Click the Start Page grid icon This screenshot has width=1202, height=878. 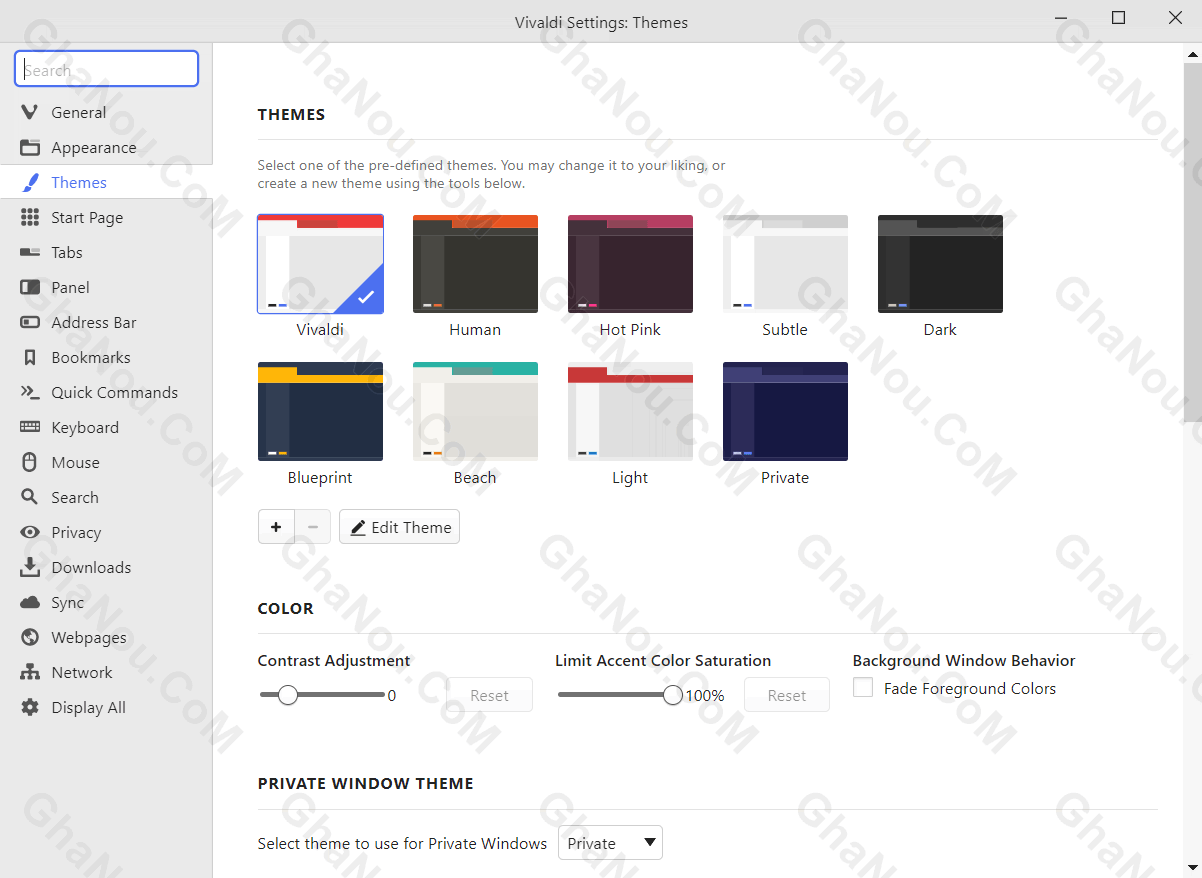point(30,217)
